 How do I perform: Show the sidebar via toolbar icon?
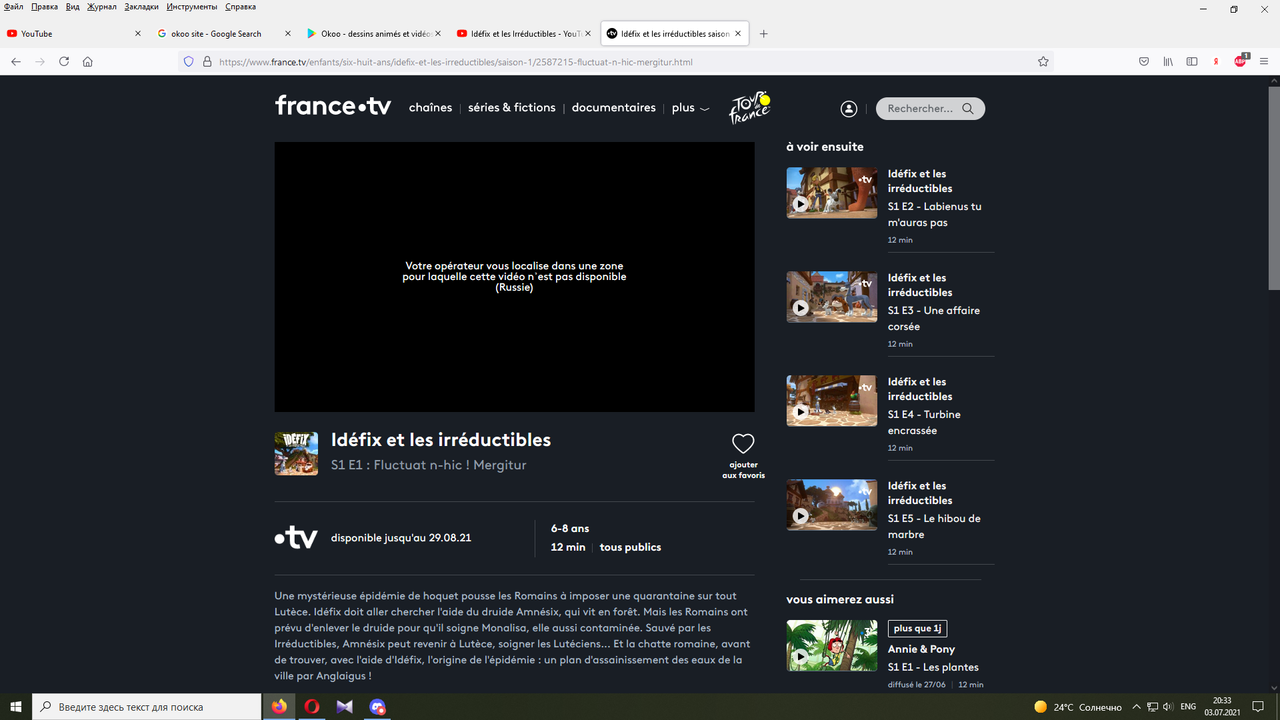pos(1192,61)
